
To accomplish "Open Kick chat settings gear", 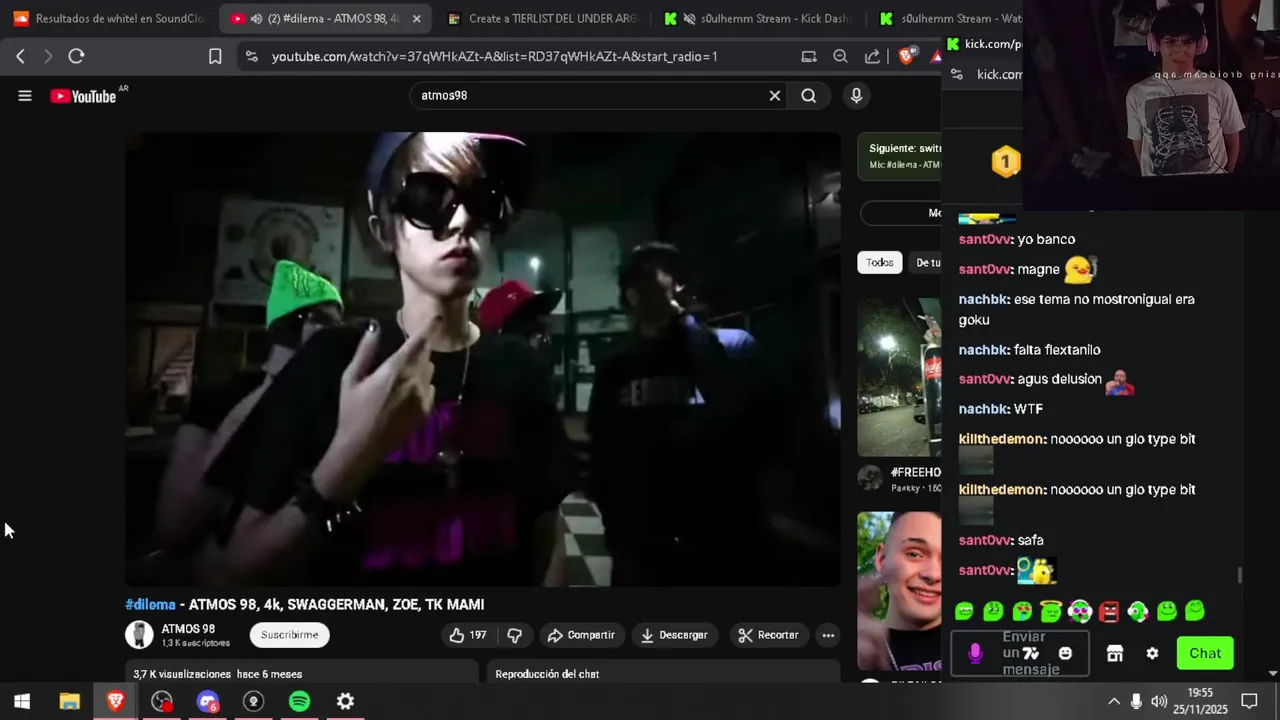I will [x=1152, y=653].
